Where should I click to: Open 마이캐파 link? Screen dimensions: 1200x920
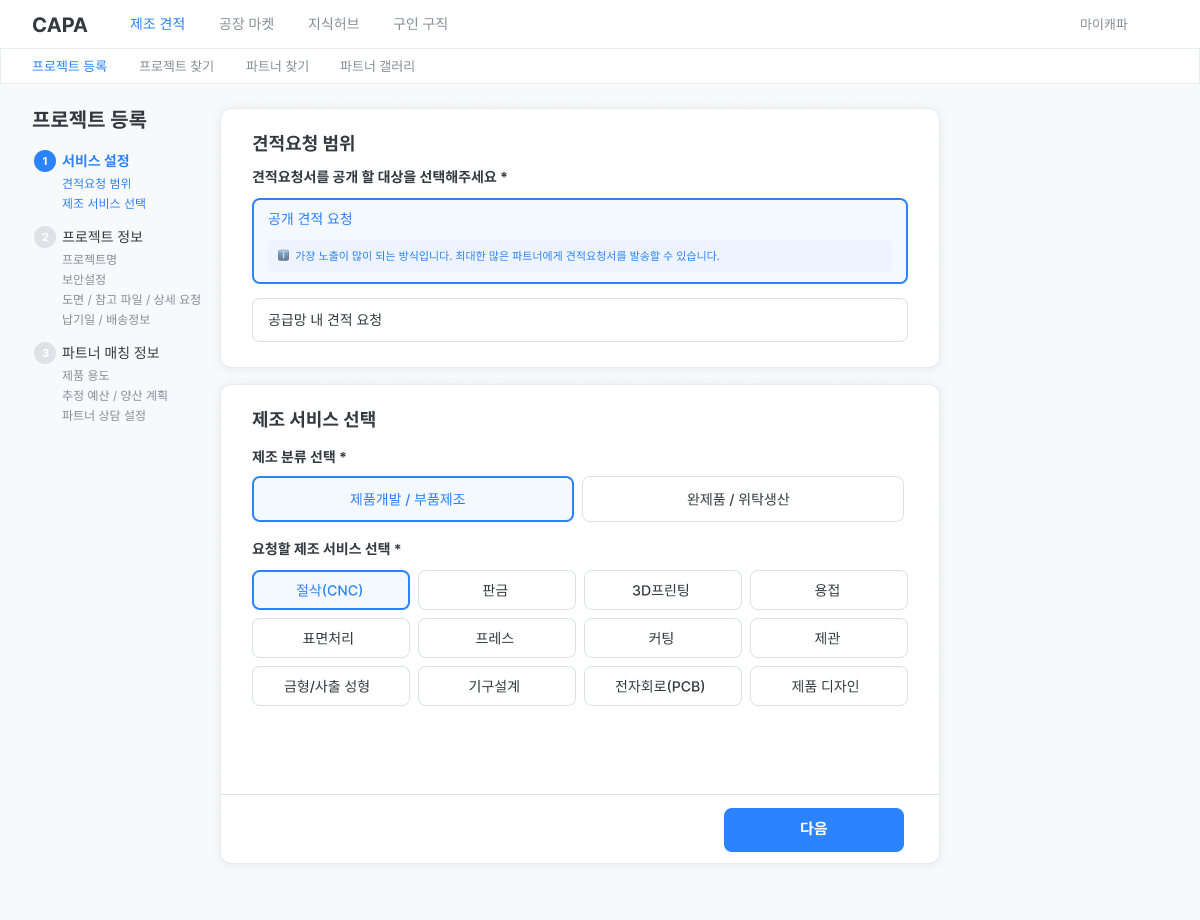(1103, 24)
